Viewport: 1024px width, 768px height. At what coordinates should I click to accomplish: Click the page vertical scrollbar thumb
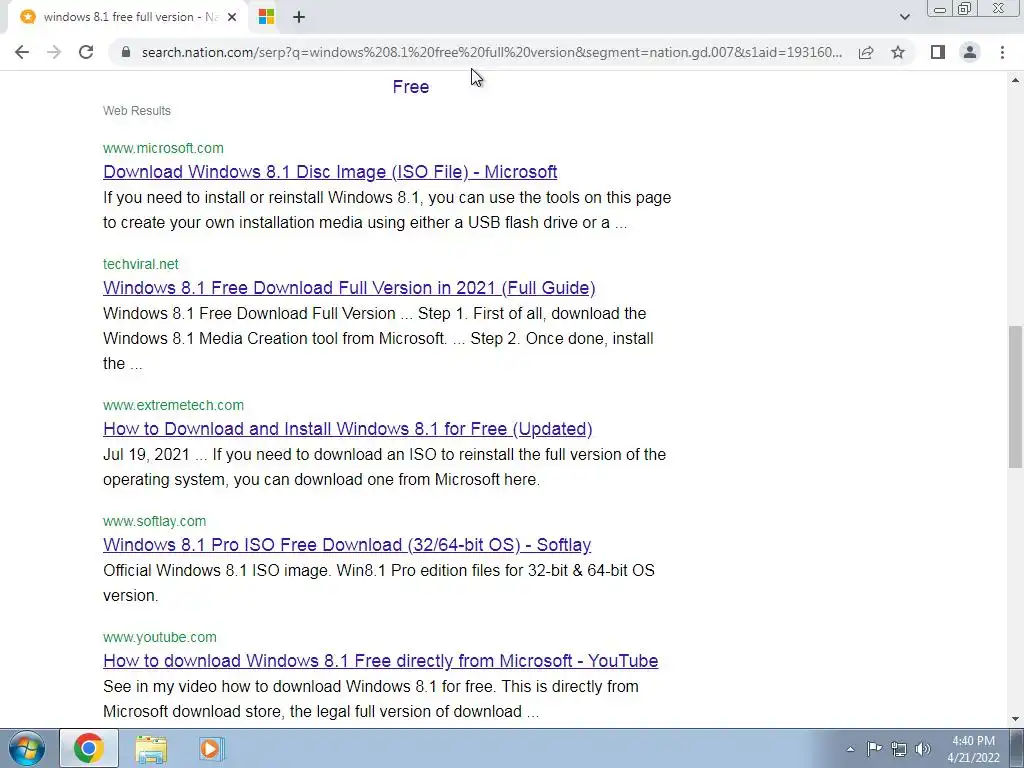point(1015,396)
